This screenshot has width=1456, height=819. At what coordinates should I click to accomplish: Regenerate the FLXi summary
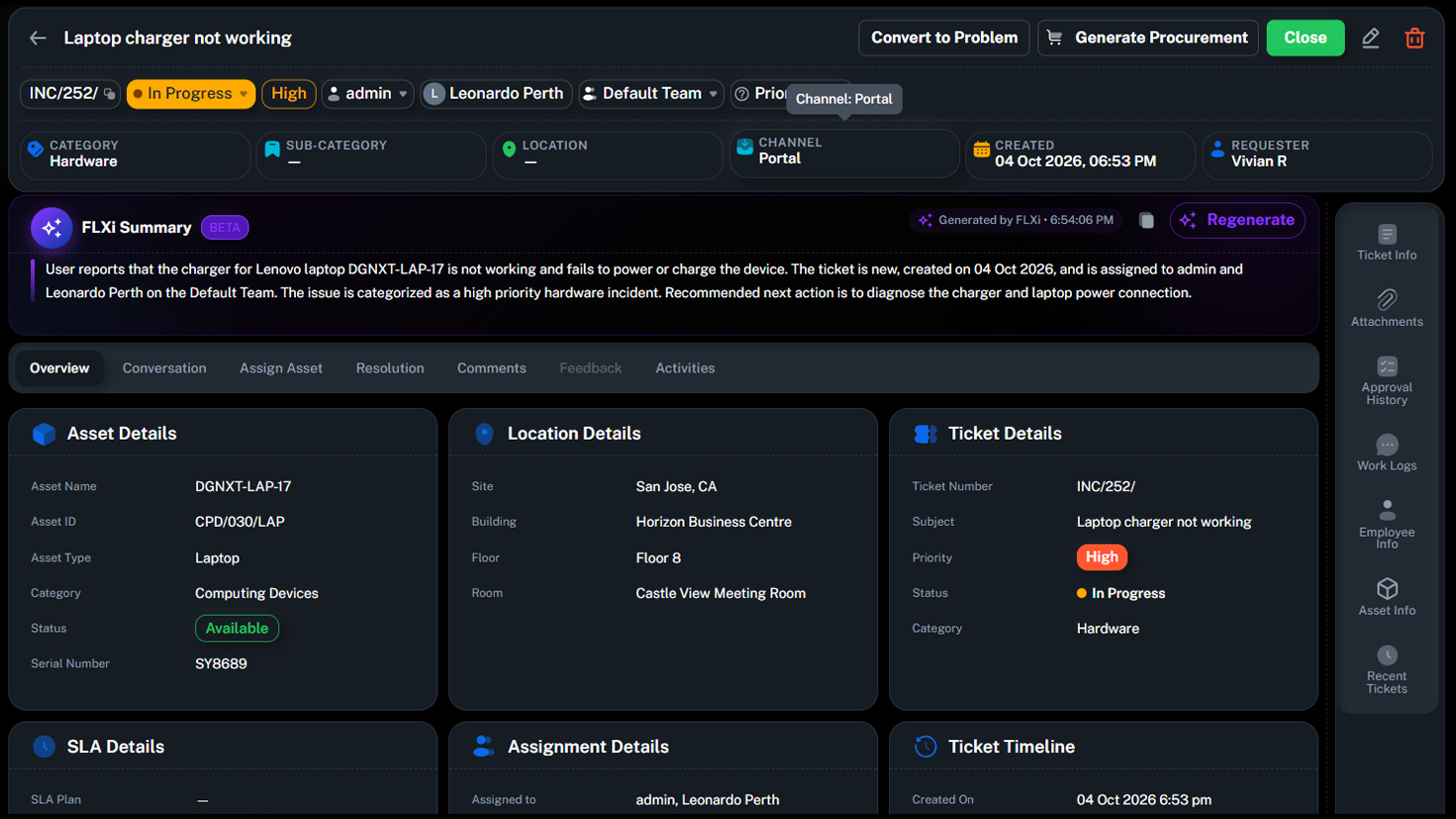coord(1237,220)
